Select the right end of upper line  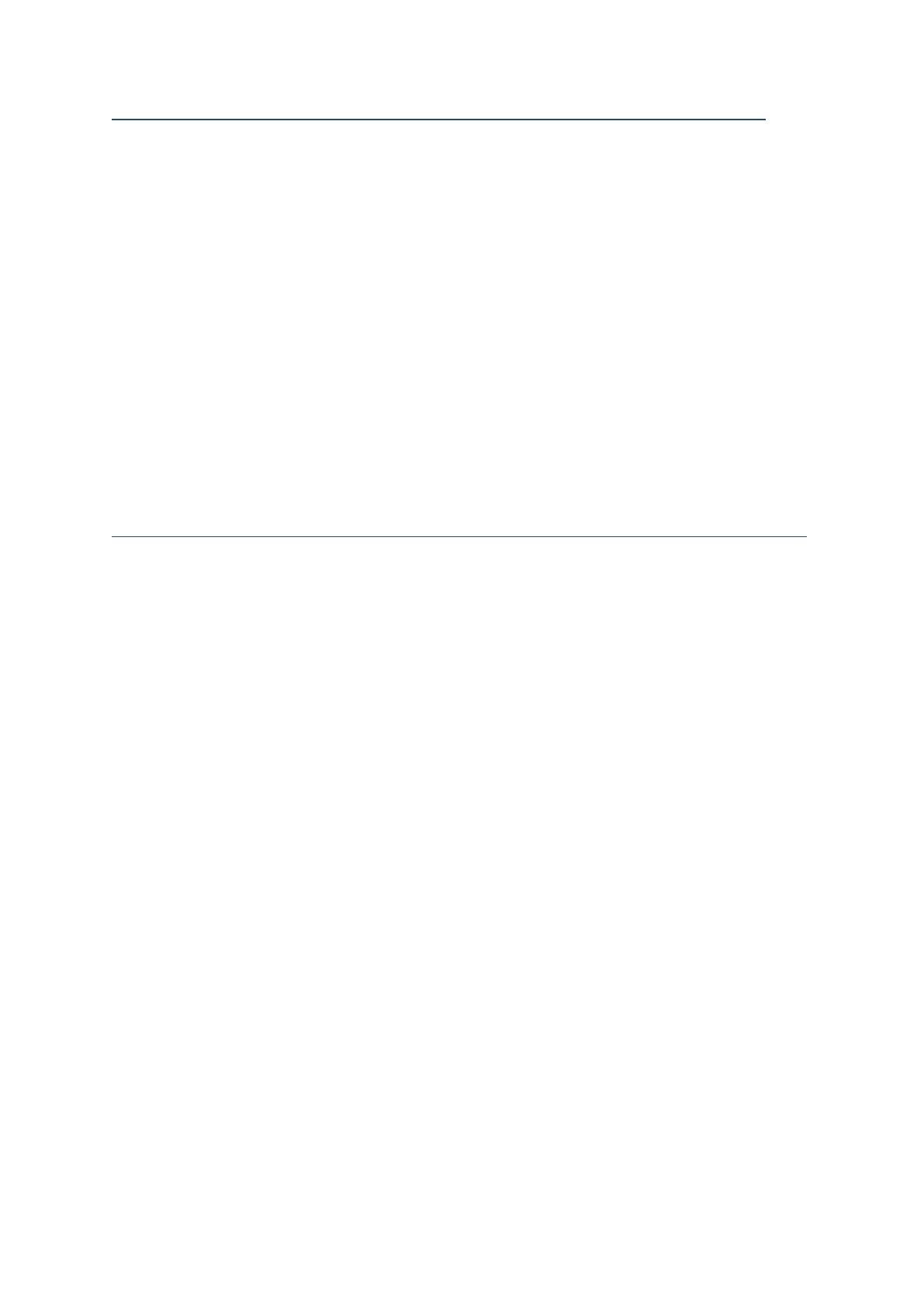click(x=764, y=120)
